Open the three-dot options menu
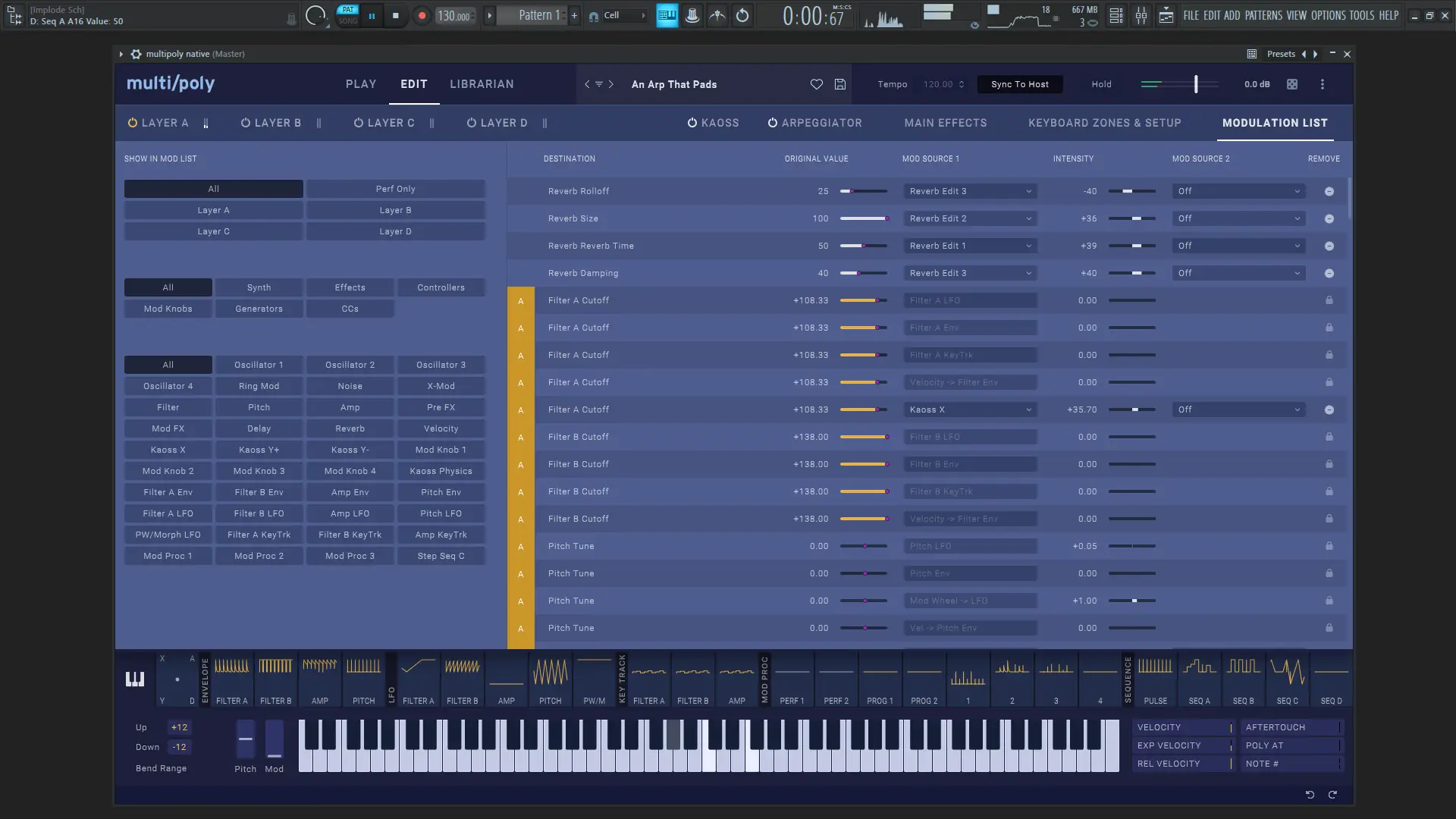 coord(1322,84)
